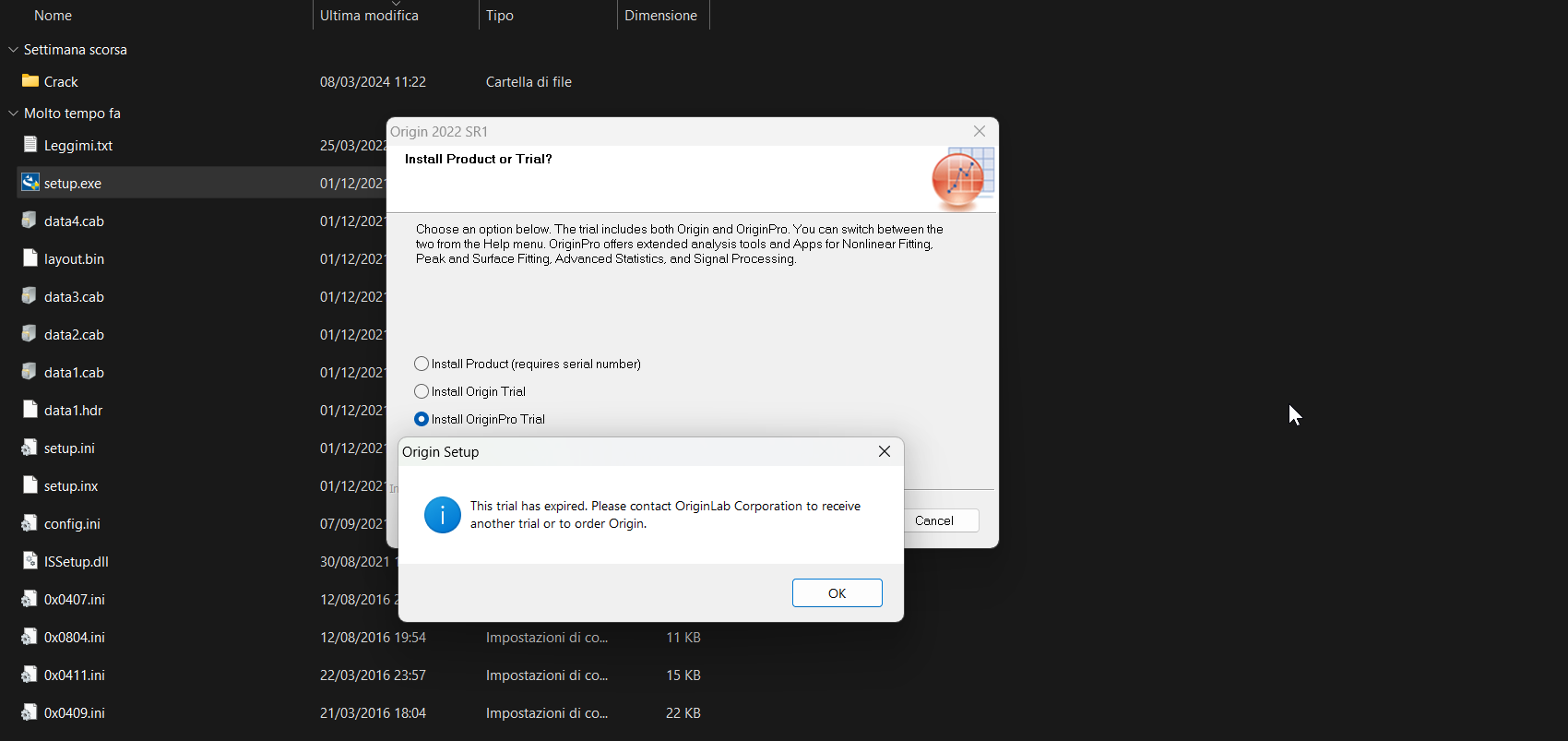Select the data2.cab file name
1568x741 pixels.
point(74,335)
